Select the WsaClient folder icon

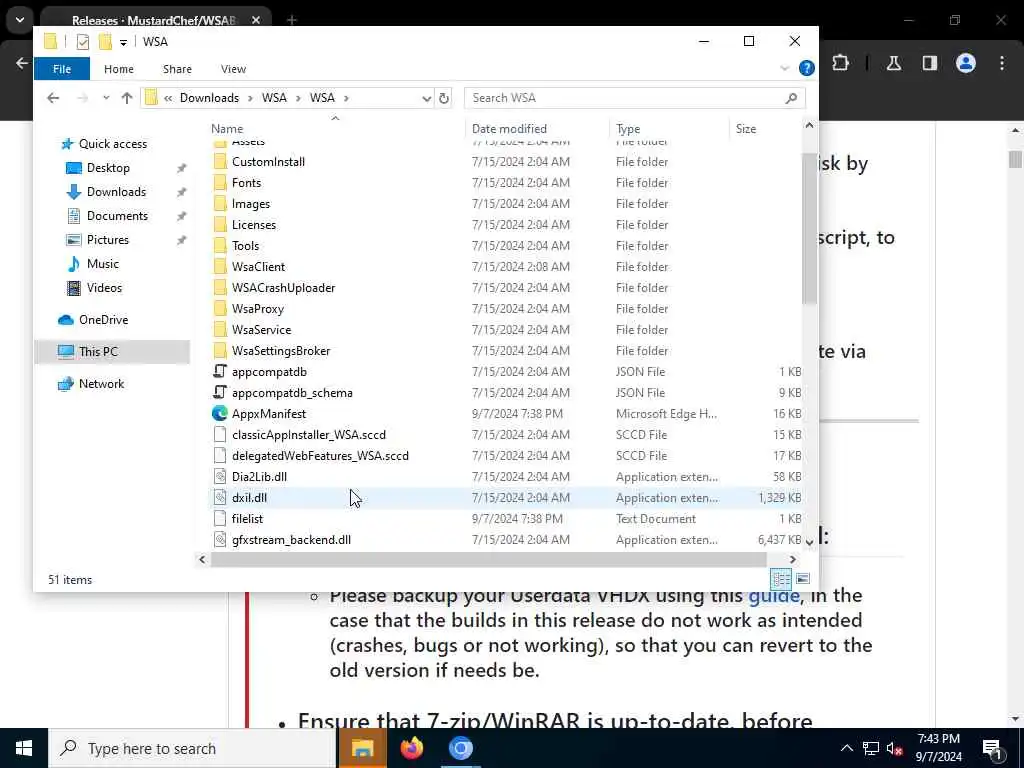220,266
